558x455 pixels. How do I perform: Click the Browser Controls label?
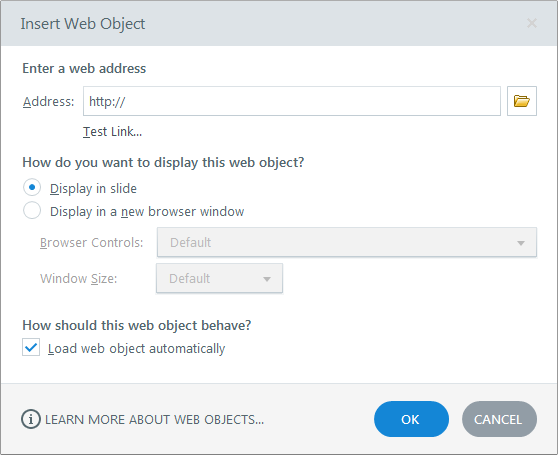tap(91, 243)
